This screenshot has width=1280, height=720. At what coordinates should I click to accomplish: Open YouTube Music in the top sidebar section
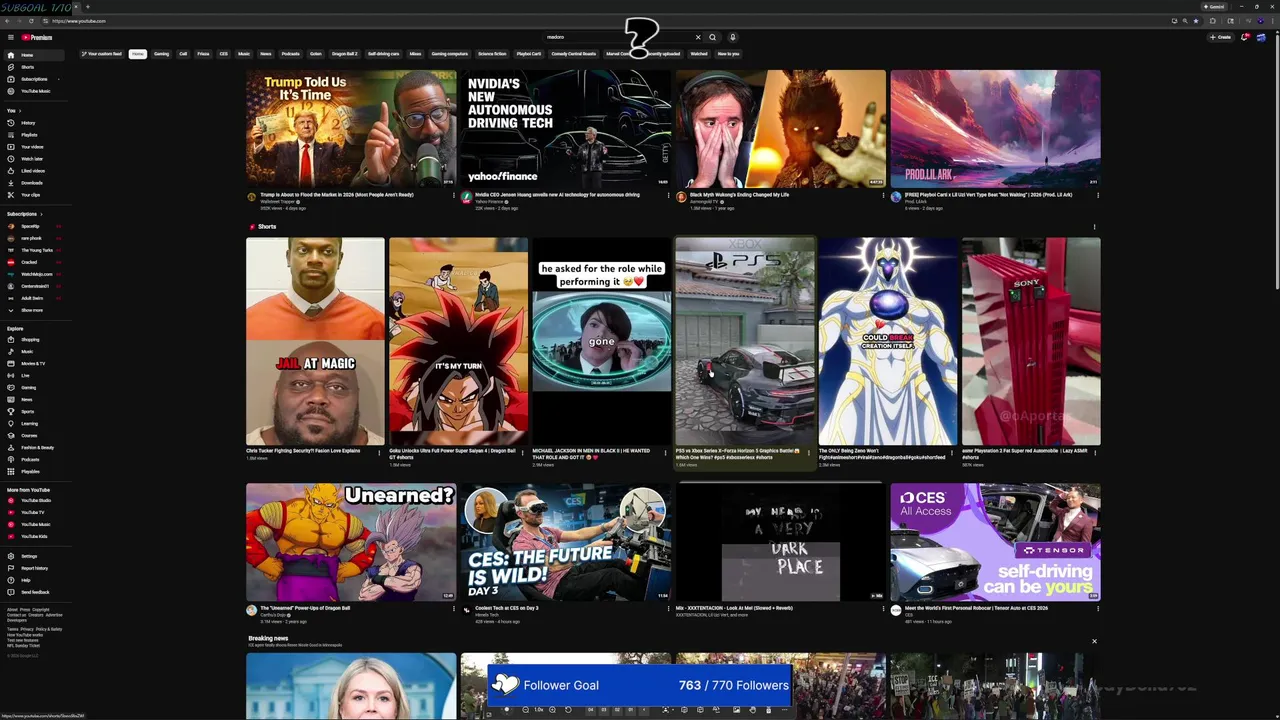coord(36,91)
